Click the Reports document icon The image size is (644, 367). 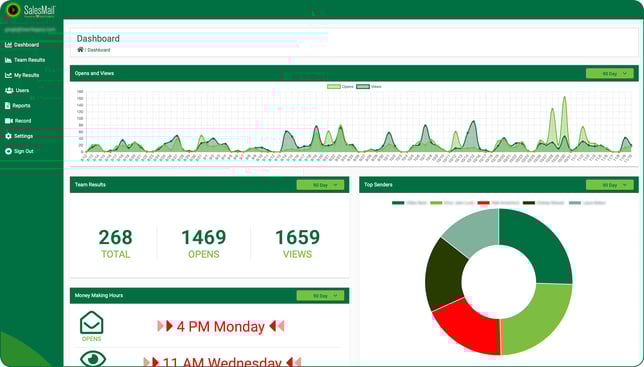click(x=8, y=106)
